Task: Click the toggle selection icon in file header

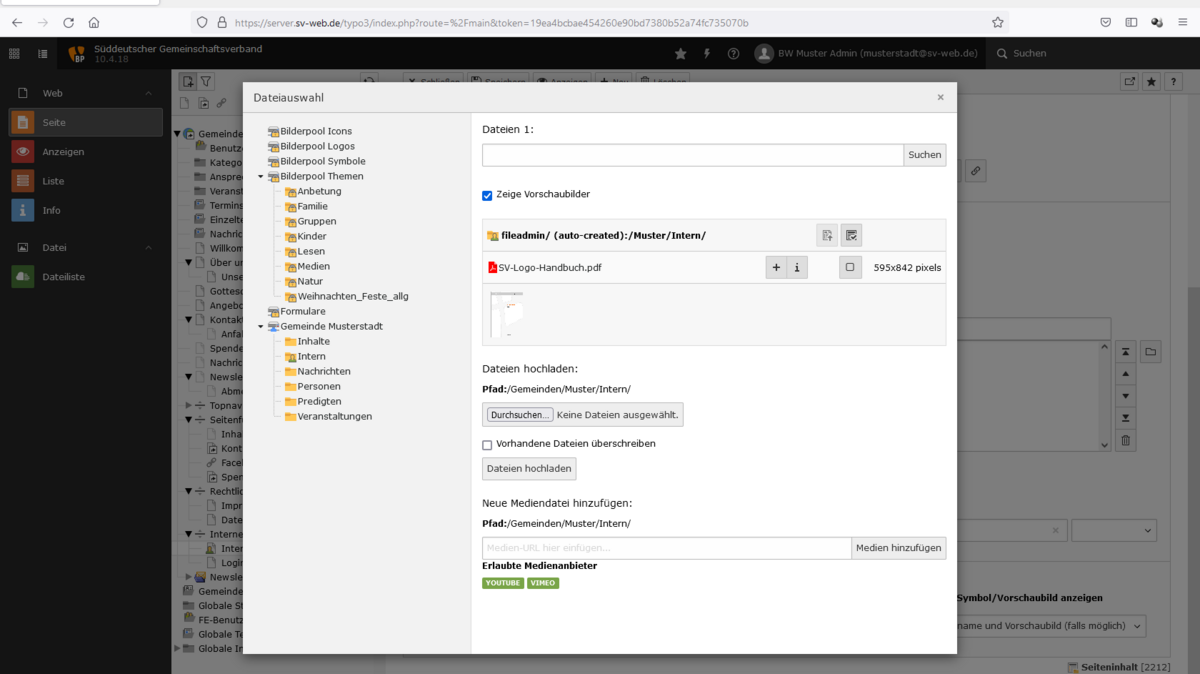Action: (851, 236)
